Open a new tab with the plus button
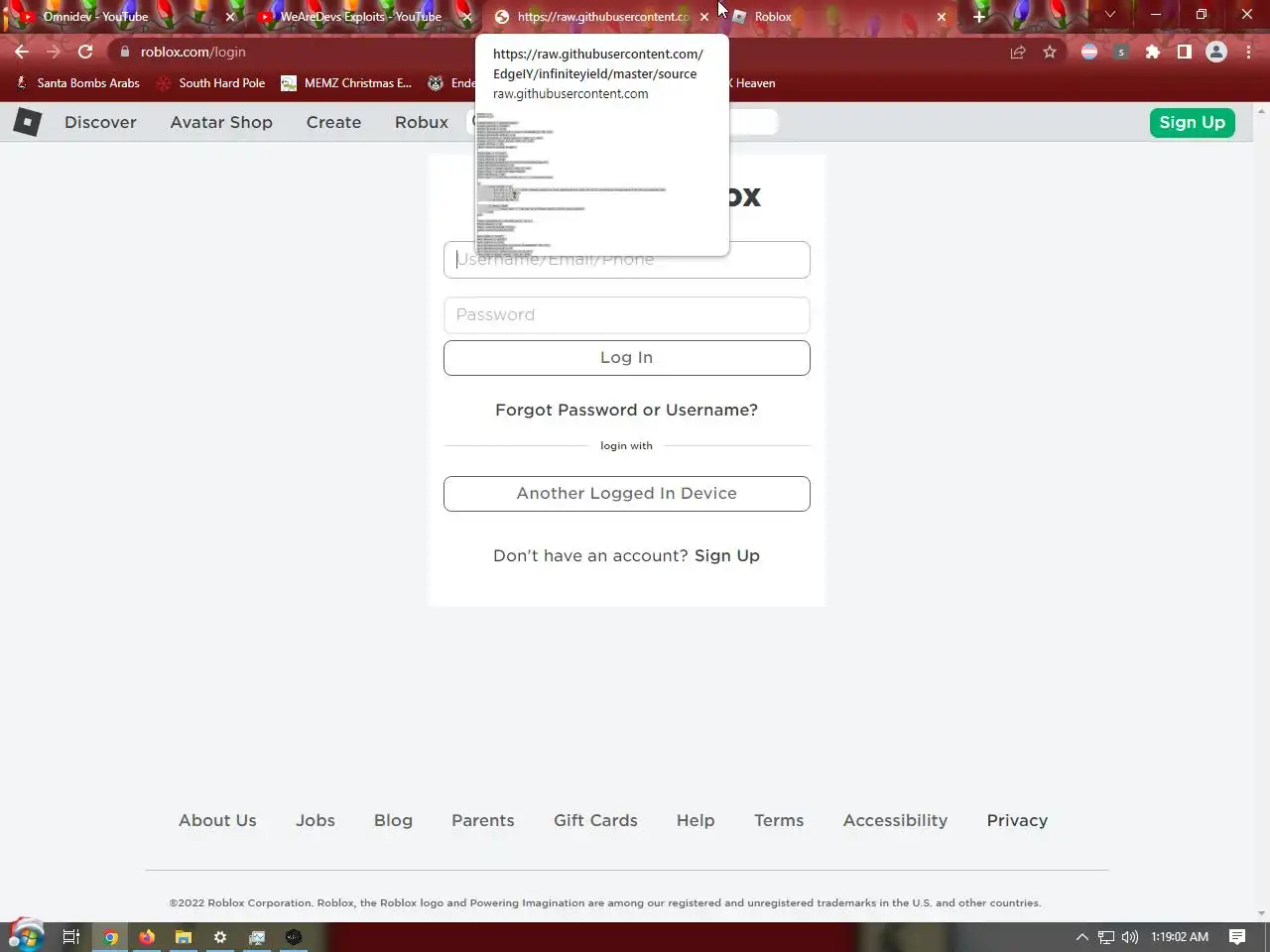 (979, 16)
